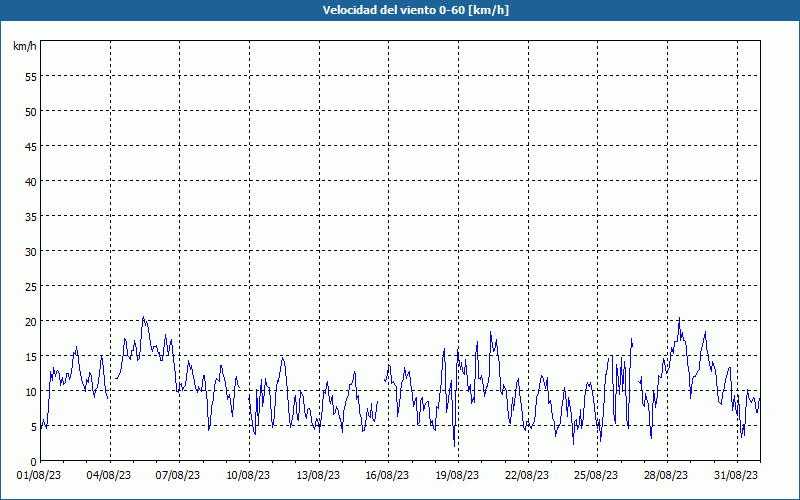This screenshot has height=500, width=800.
Task: Click the 22/08/23 date label
Action: pyautogui.click(x=527, y=476)
